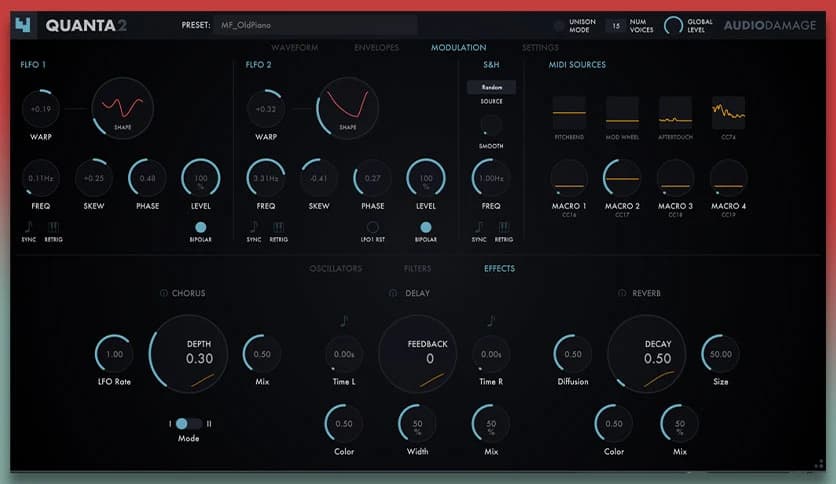
Task: Click the Pitchbend source display
Action: (569, 112)
